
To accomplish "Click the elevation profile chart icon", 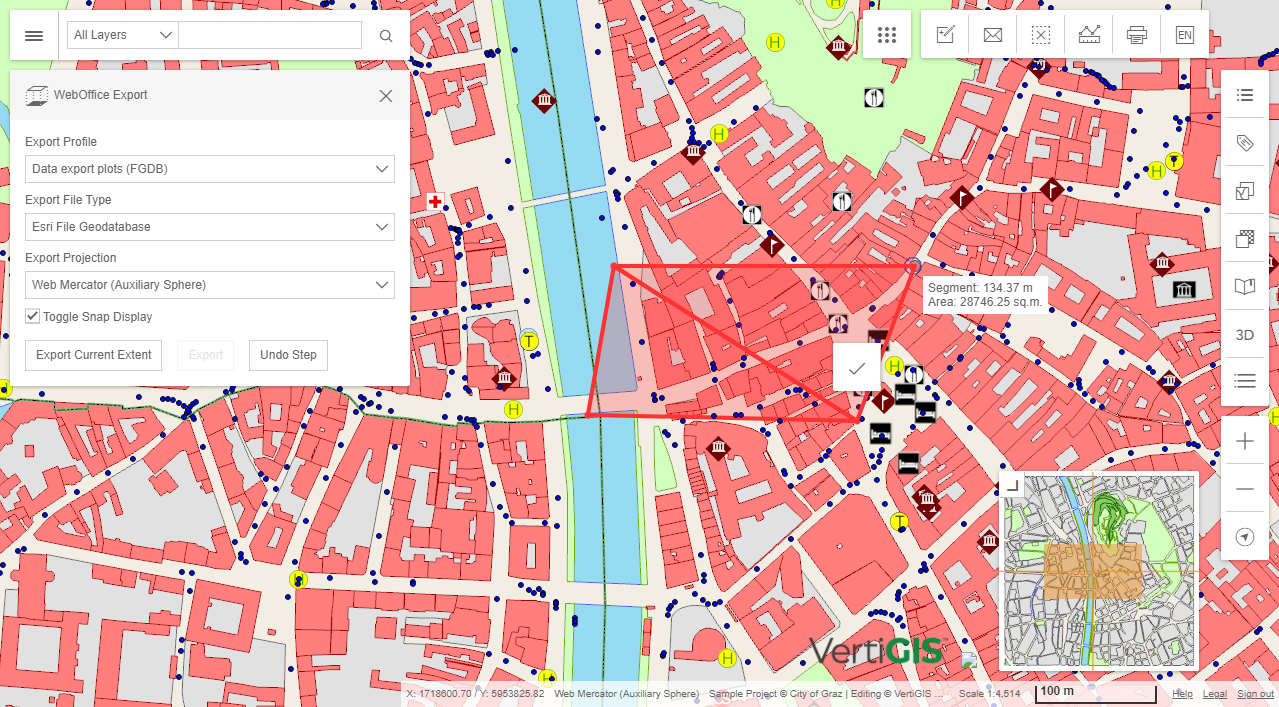I will point(1089,35).
